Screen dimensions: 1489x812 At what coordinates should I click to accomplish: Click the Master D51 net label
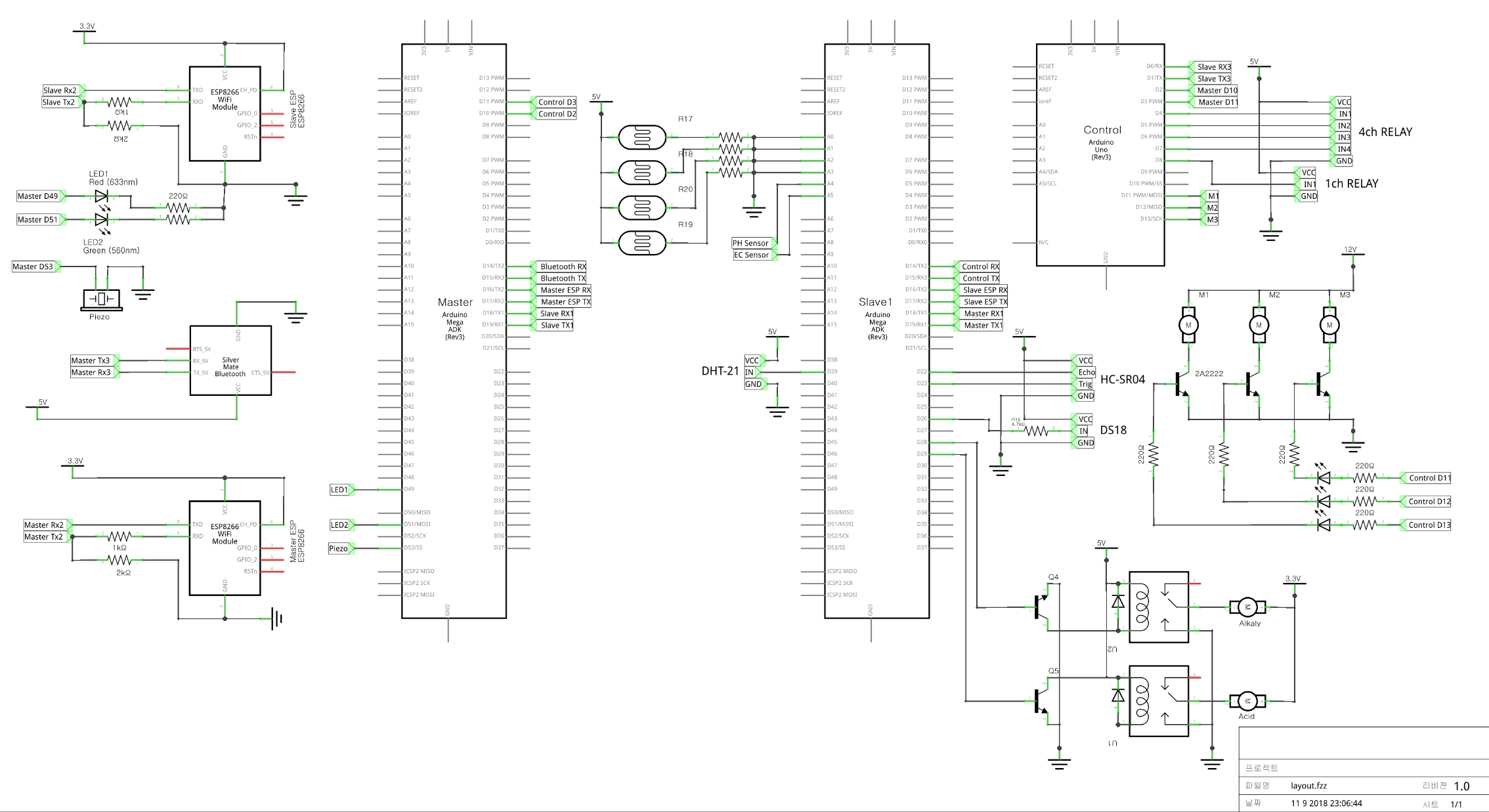click(41, 220)
